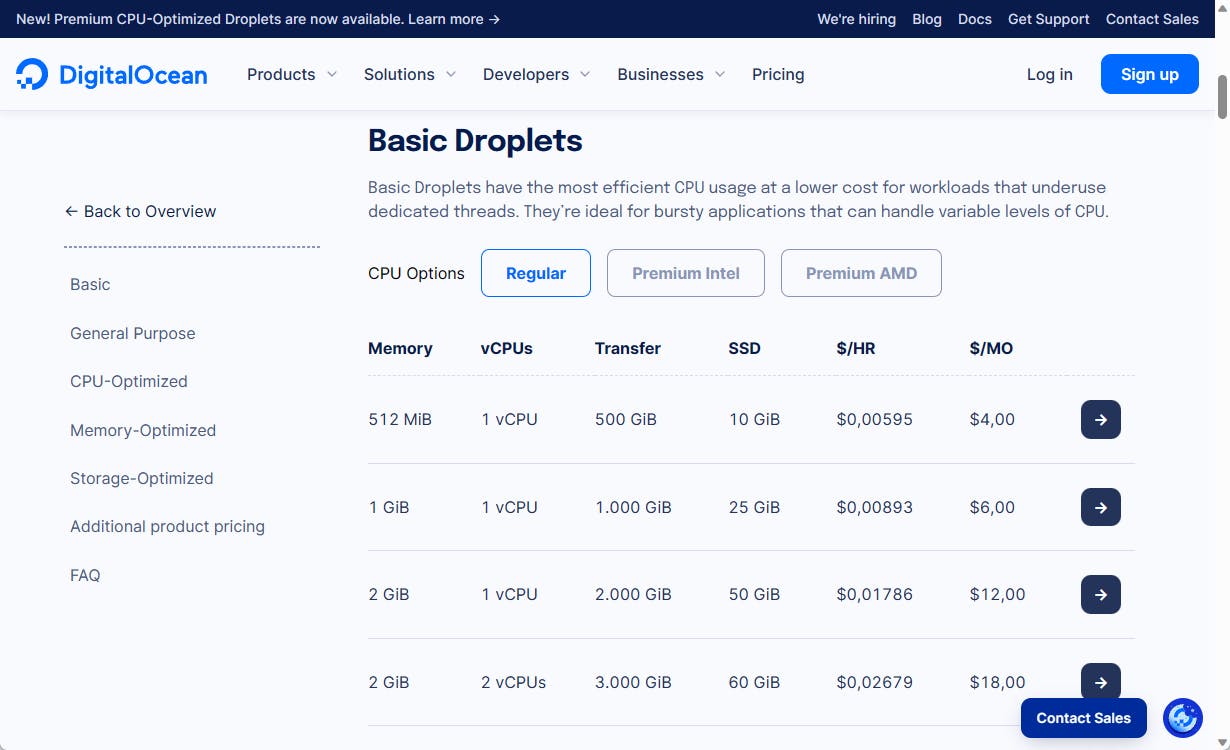Click Learn more in the announcement banner

click(454, 19)
